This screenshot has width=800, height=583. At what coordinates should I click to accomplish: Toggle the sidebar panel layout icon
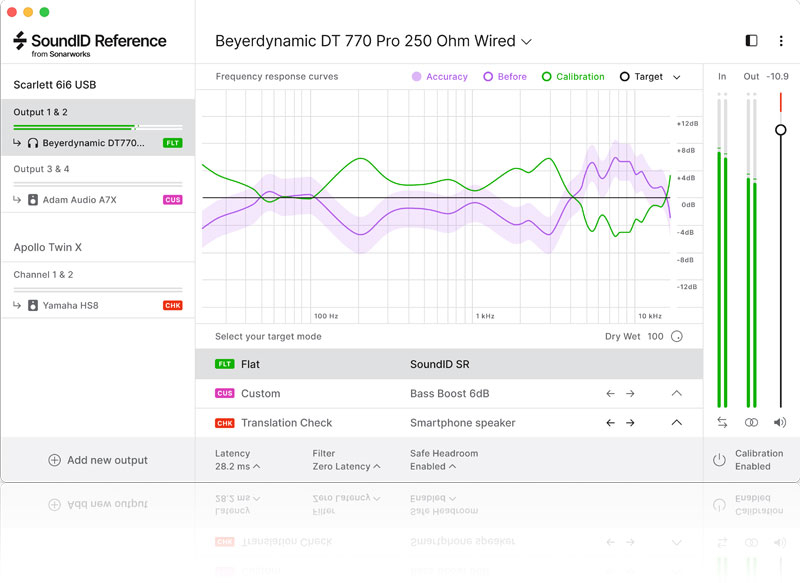752,41
